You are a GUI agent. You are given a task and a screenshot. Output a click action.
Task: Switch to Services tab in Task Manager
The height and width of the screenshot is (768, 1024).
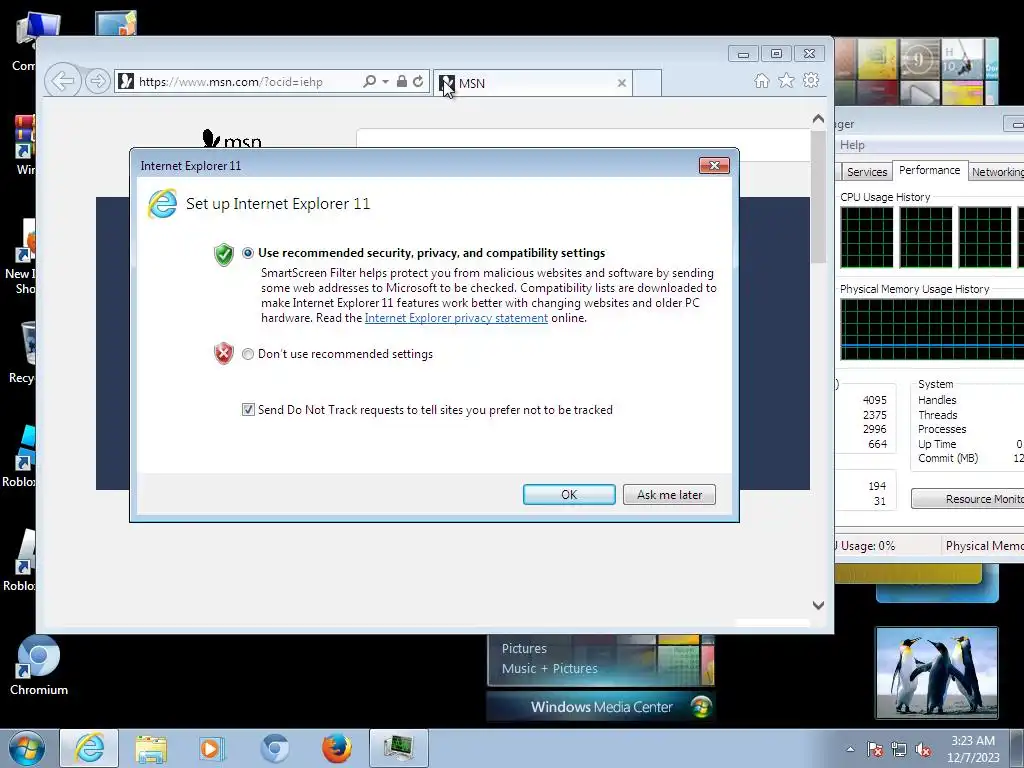pyautogui.click(x=867, y=172)
